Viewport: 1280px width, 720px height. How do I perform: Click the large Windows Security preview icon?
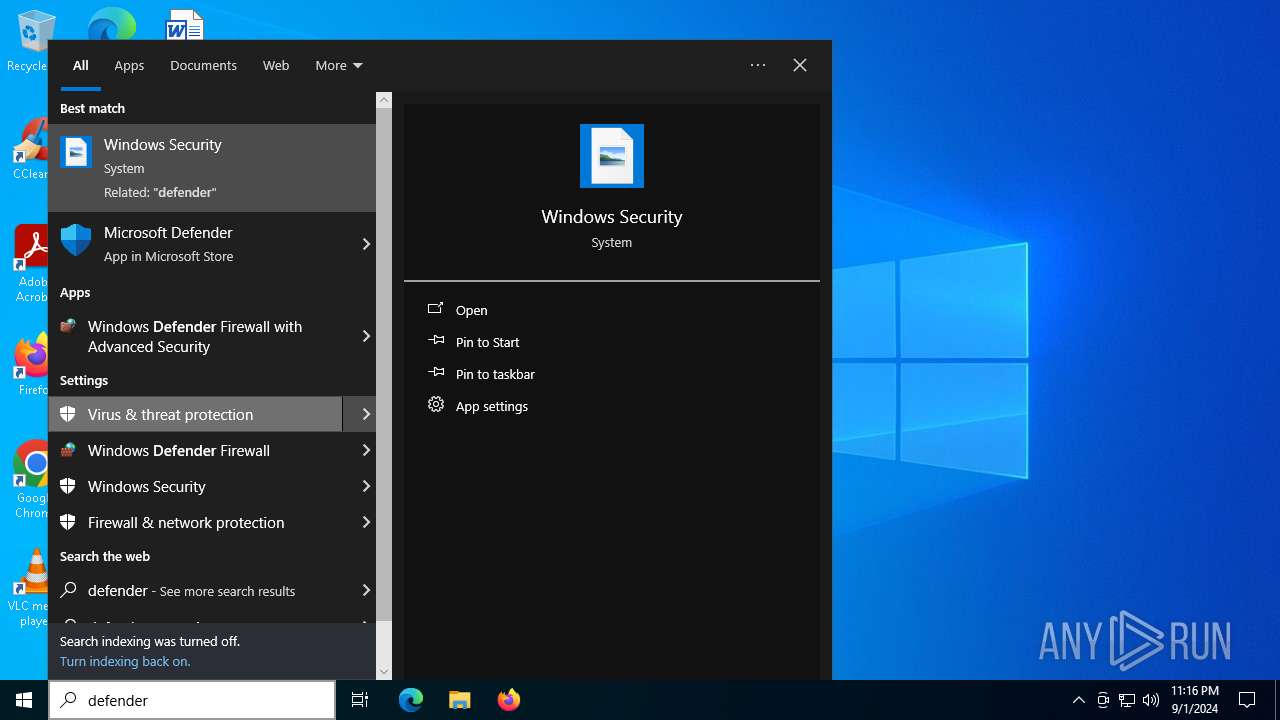tap(612, 156)
